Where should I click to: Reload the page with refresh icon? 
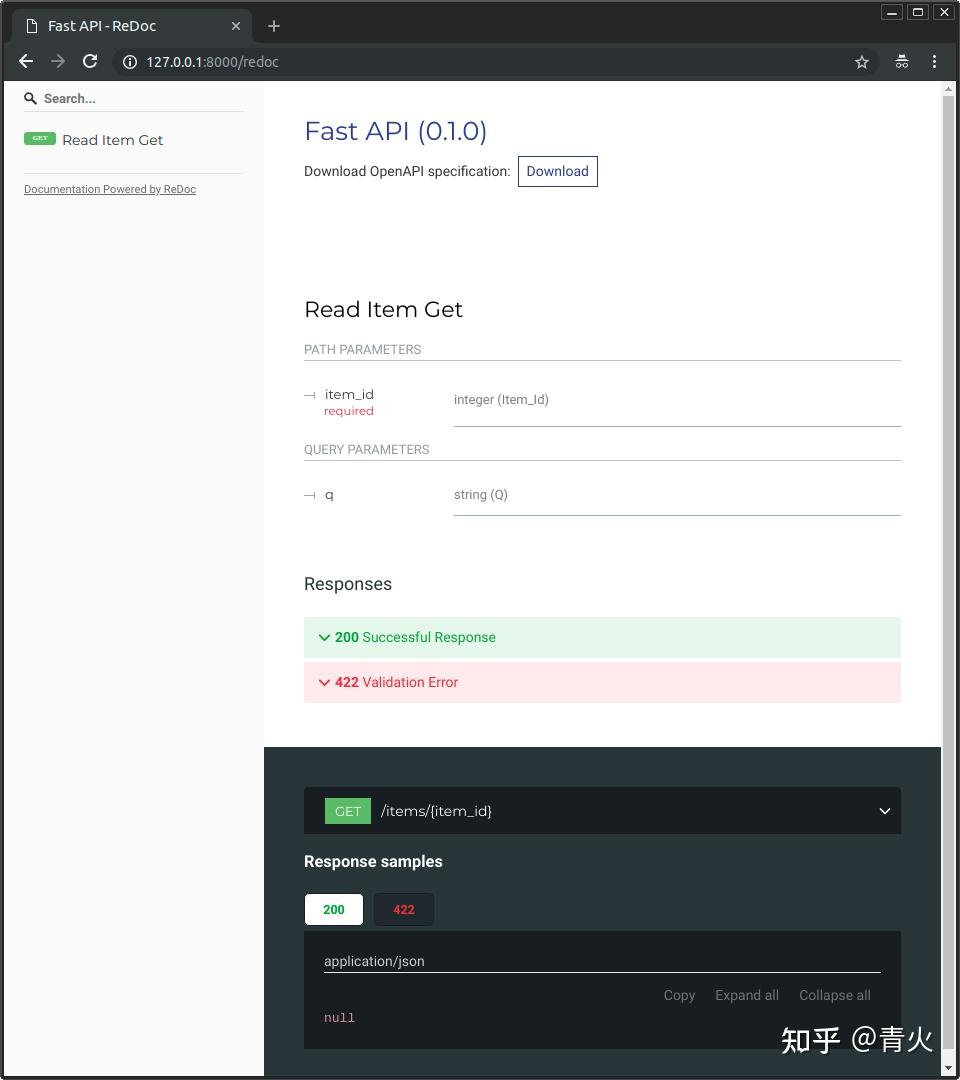tap(90, 61)
